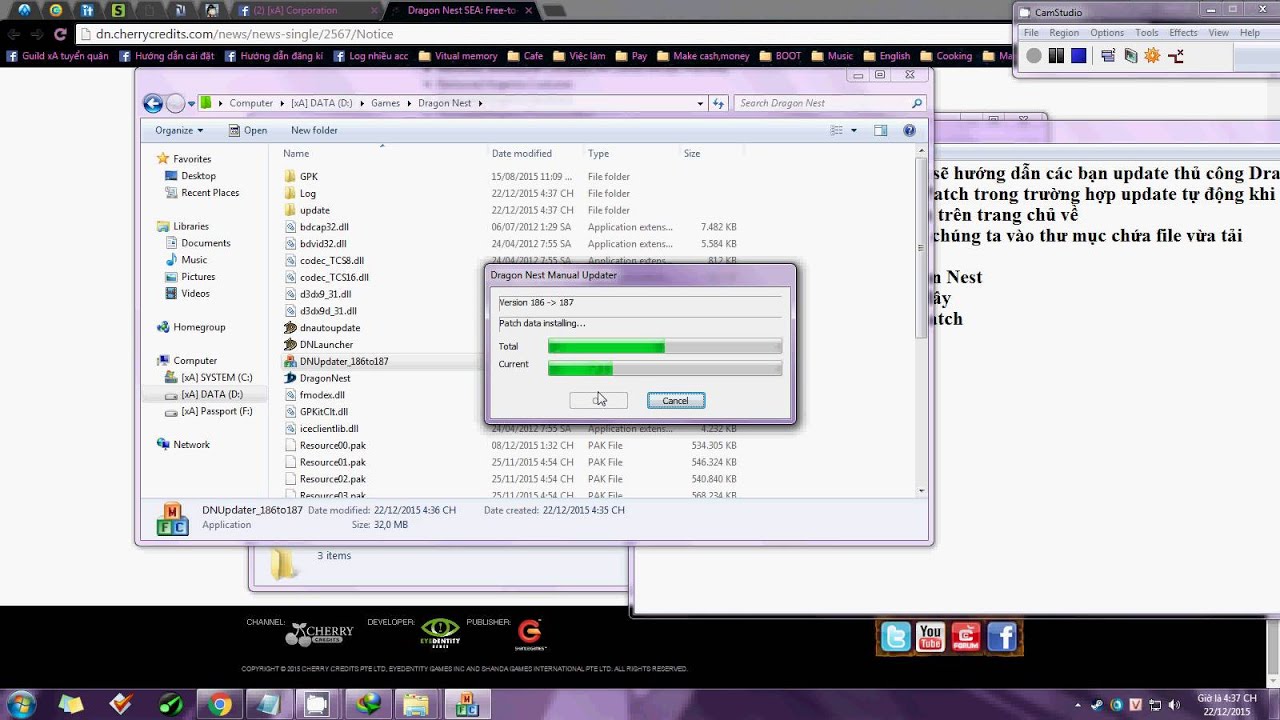Click the CamStudio red shortcut icon
This screenshot has height=720, width=1280.
click(1176, 56)
